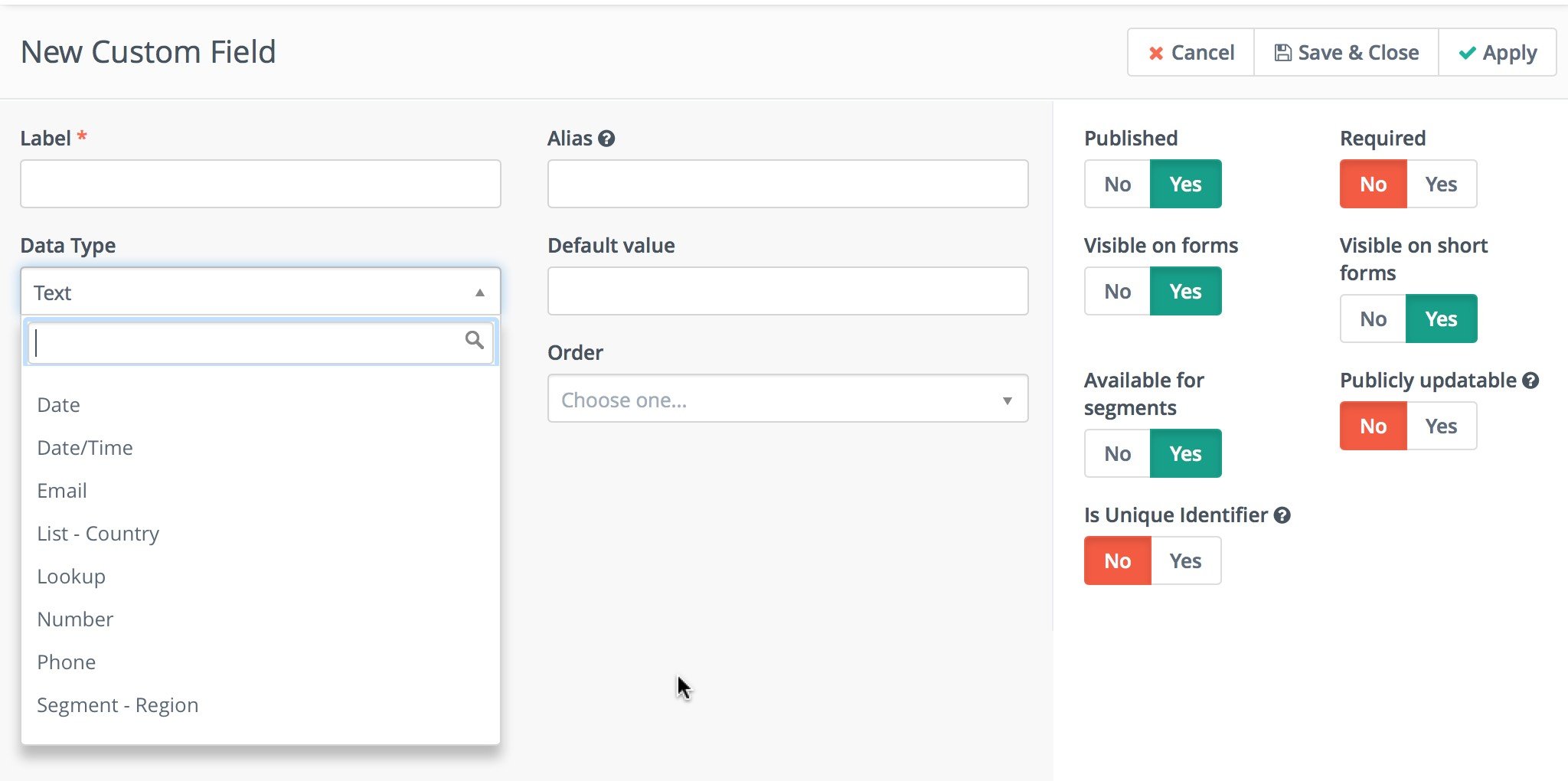Select Segment - Region data type
This screenshot has width=1568, height=781.
pos(117,704)
